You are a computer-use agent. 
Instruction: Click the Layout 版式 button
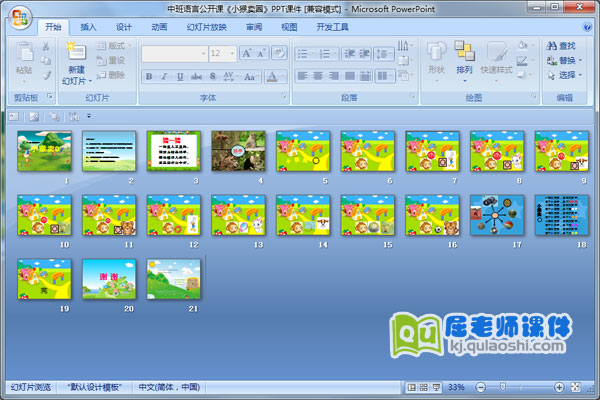tap(114, 46)
